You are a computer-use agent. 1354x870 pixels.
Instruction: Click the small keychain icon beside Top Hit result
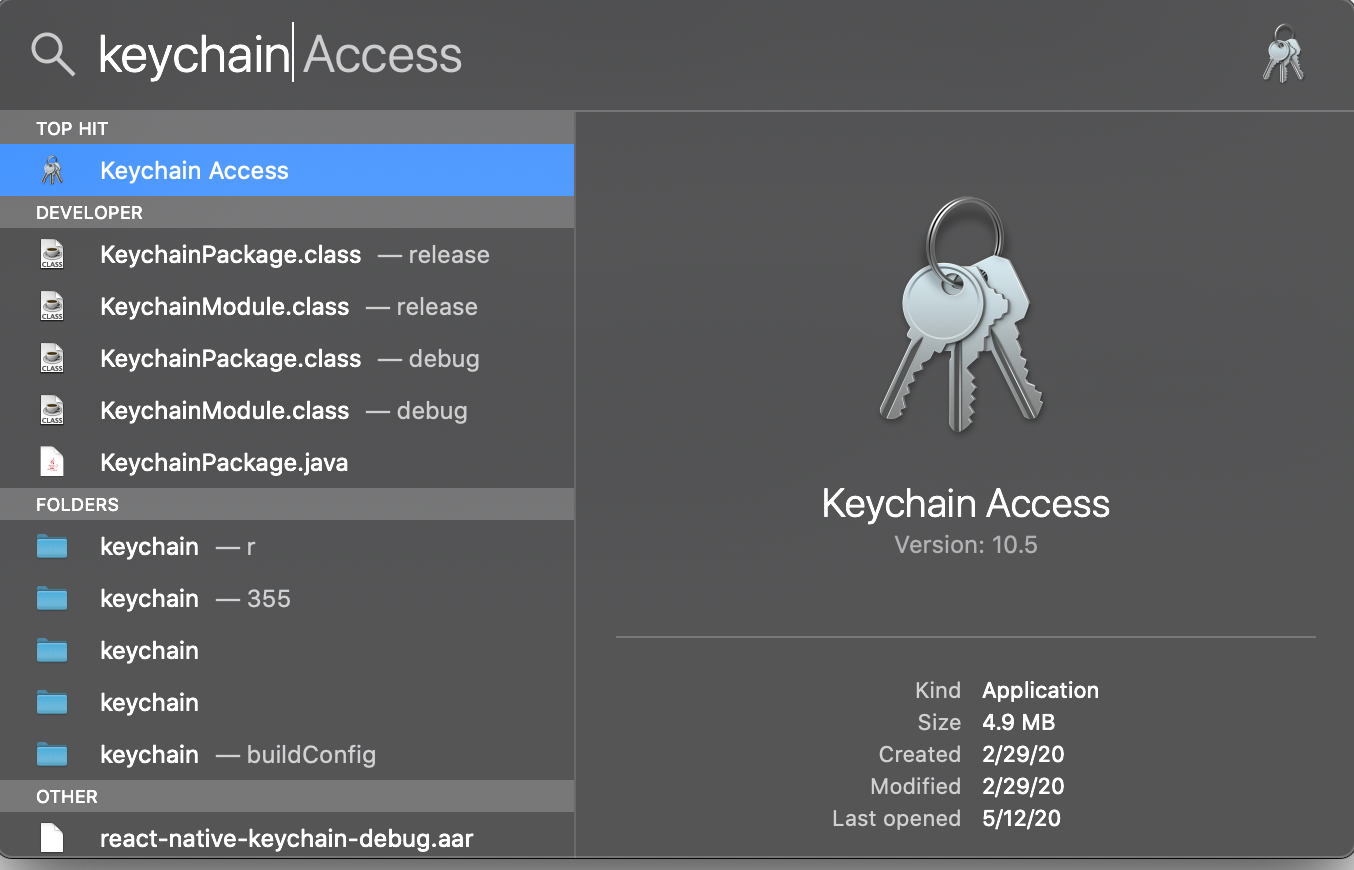point(52,170)
